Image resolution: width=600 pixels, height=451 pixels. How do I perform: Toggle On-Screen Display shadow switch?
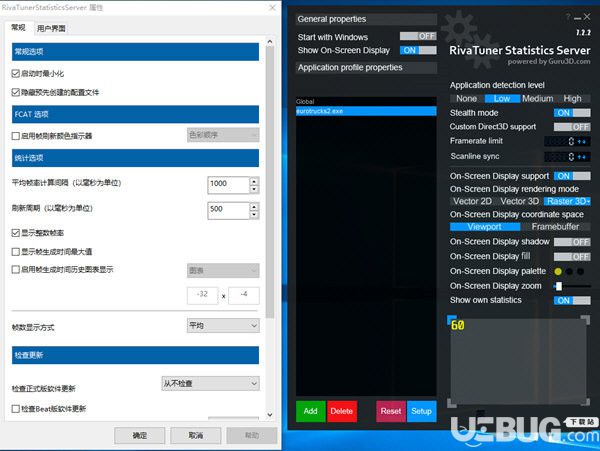tap(572, 242)
